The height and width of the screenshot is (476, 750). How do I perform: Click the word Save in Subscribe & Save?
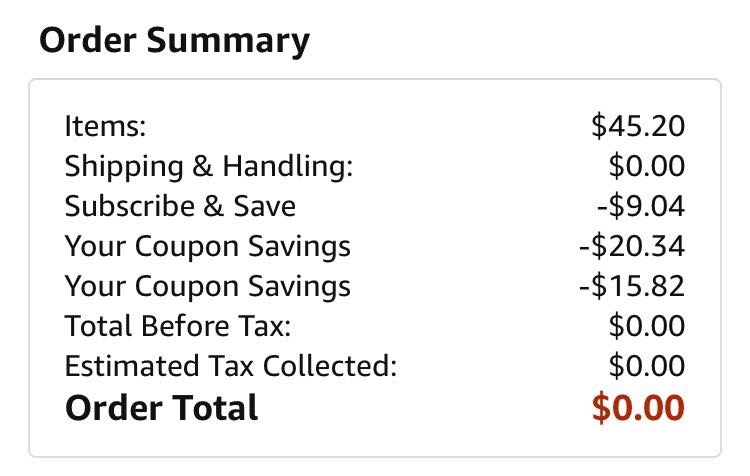[x=265, y=206]
